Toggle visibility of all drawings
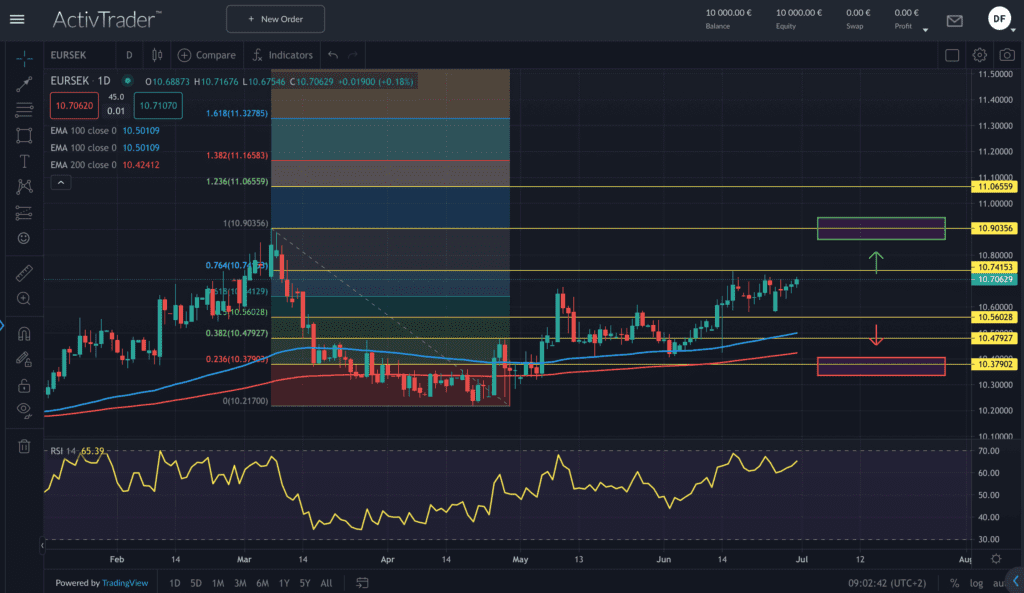Image resolution: width=1024 pixels, height=593 pixels. [24, 410]
